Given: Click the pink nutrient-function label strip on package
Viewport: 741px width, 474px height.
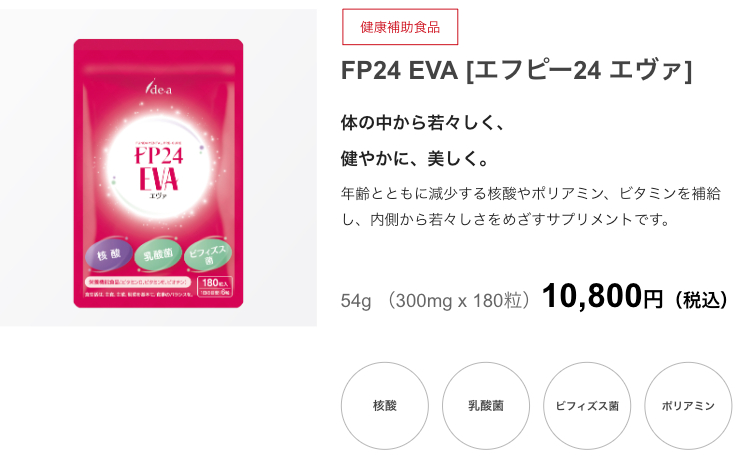Looking at the screenshot, I should (x=138, y=282).
